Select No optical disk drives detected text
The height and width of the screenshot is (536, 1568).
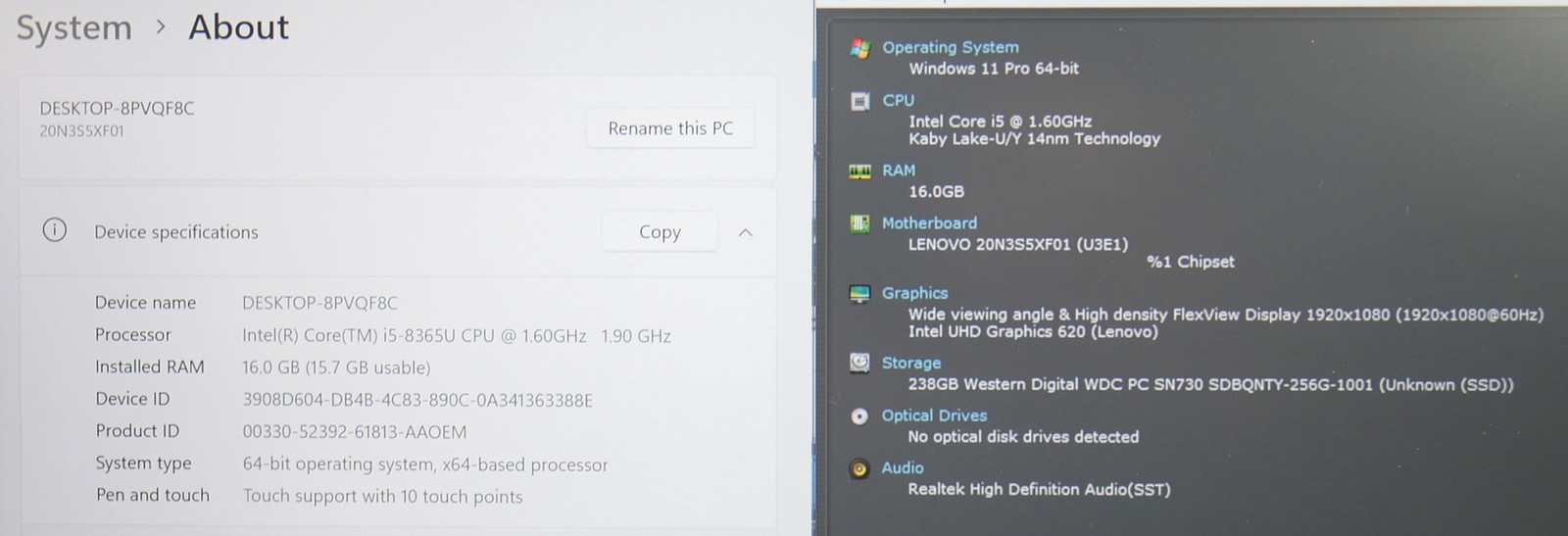coord(1023,437)
